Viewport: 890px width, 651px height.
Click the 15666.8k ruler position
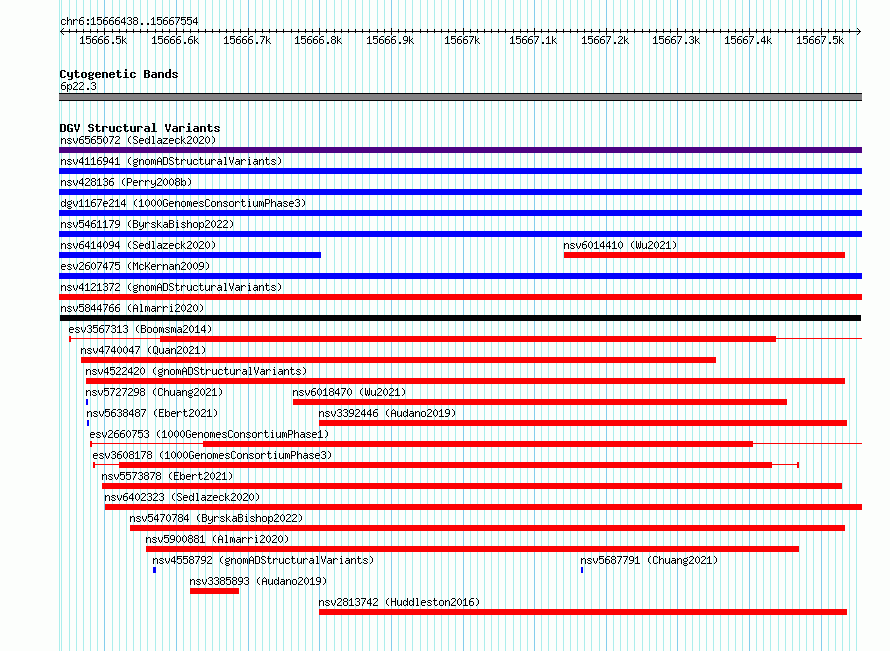(x=318, y=40)
